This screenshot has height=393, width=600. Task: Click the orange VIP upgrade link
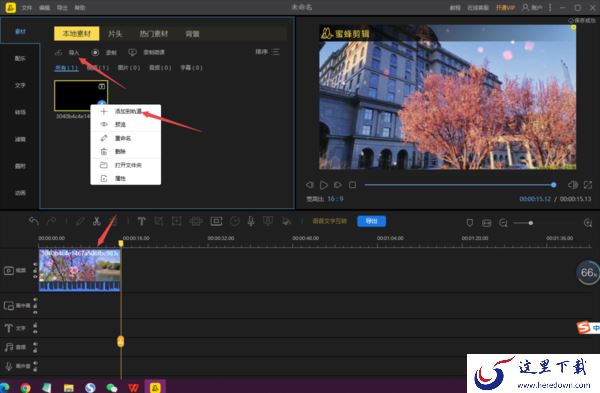pyautogui.click(x=505, y=7)
